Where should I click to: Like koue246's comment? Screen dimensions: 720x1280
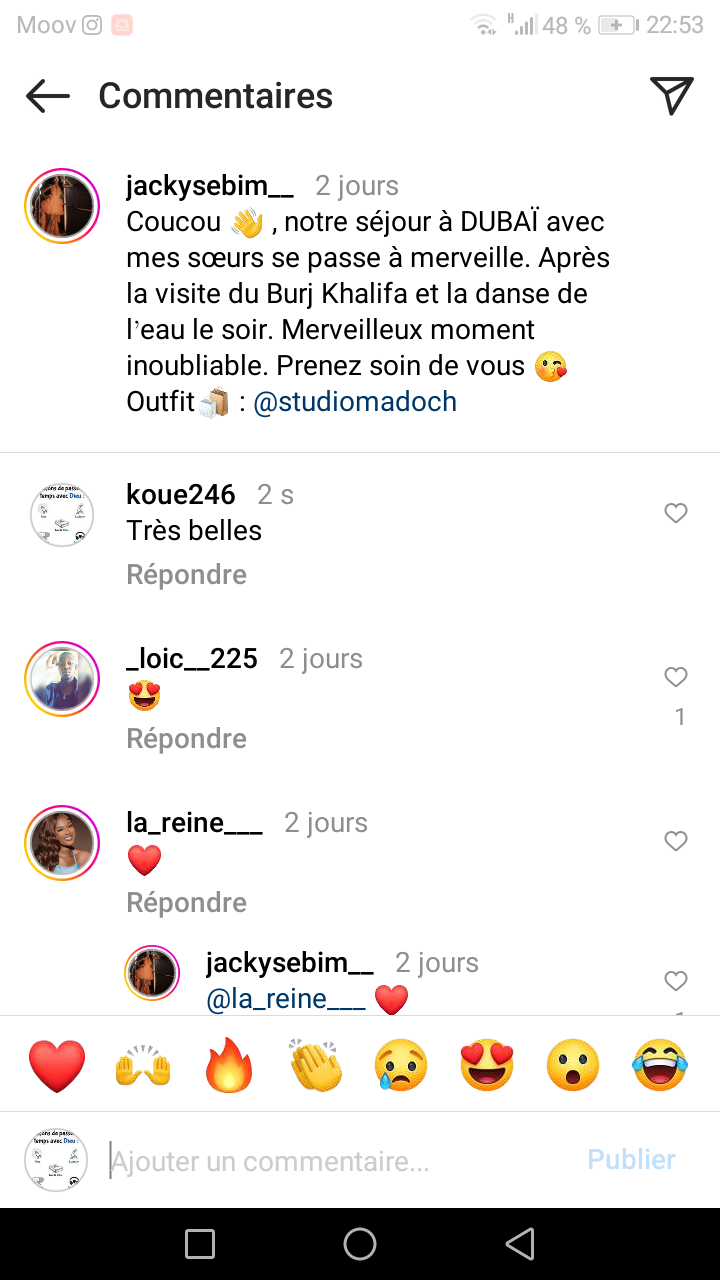(676, 513)
